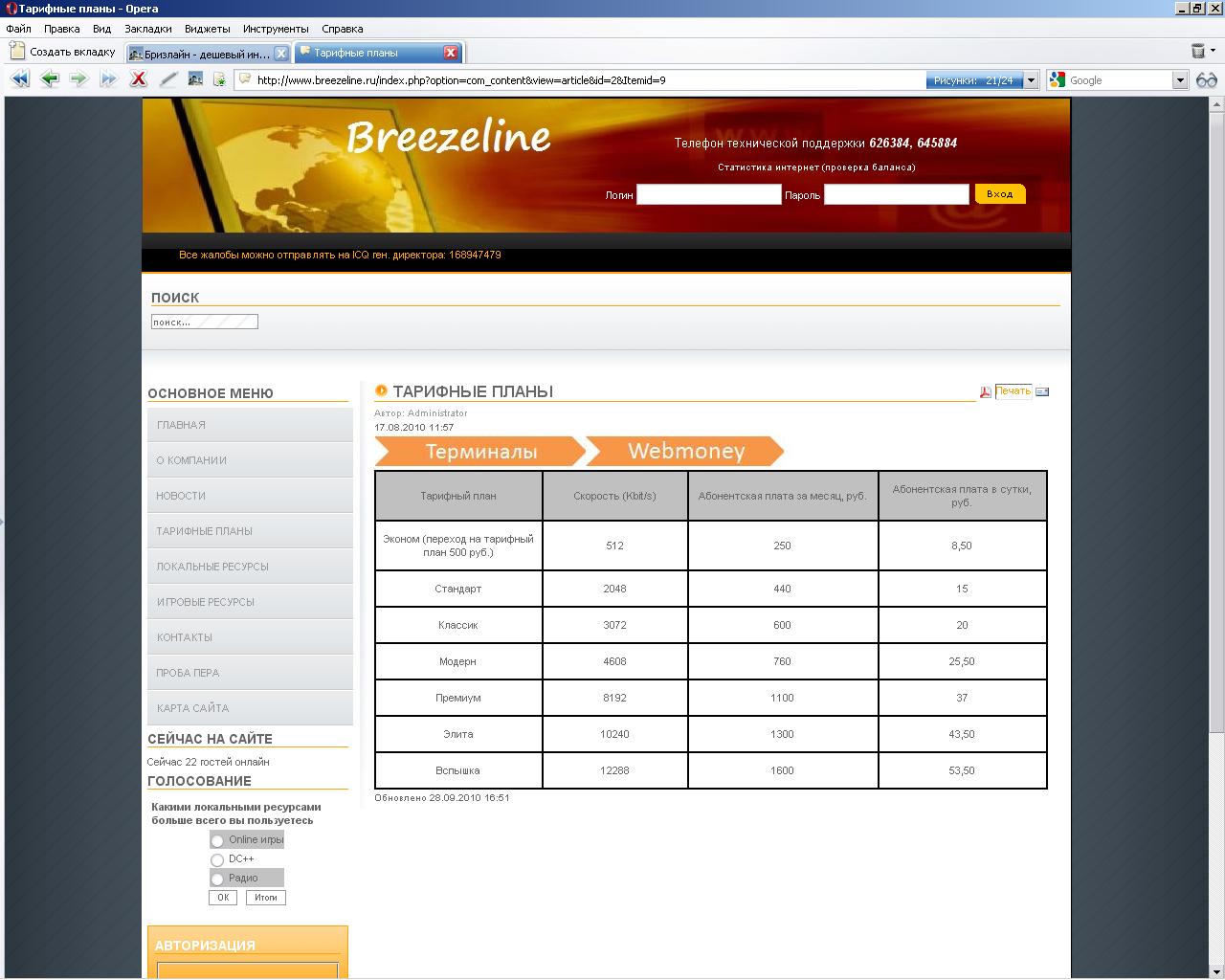Open КОНТАКТЫ in the main menu

(x=250, y=637)
